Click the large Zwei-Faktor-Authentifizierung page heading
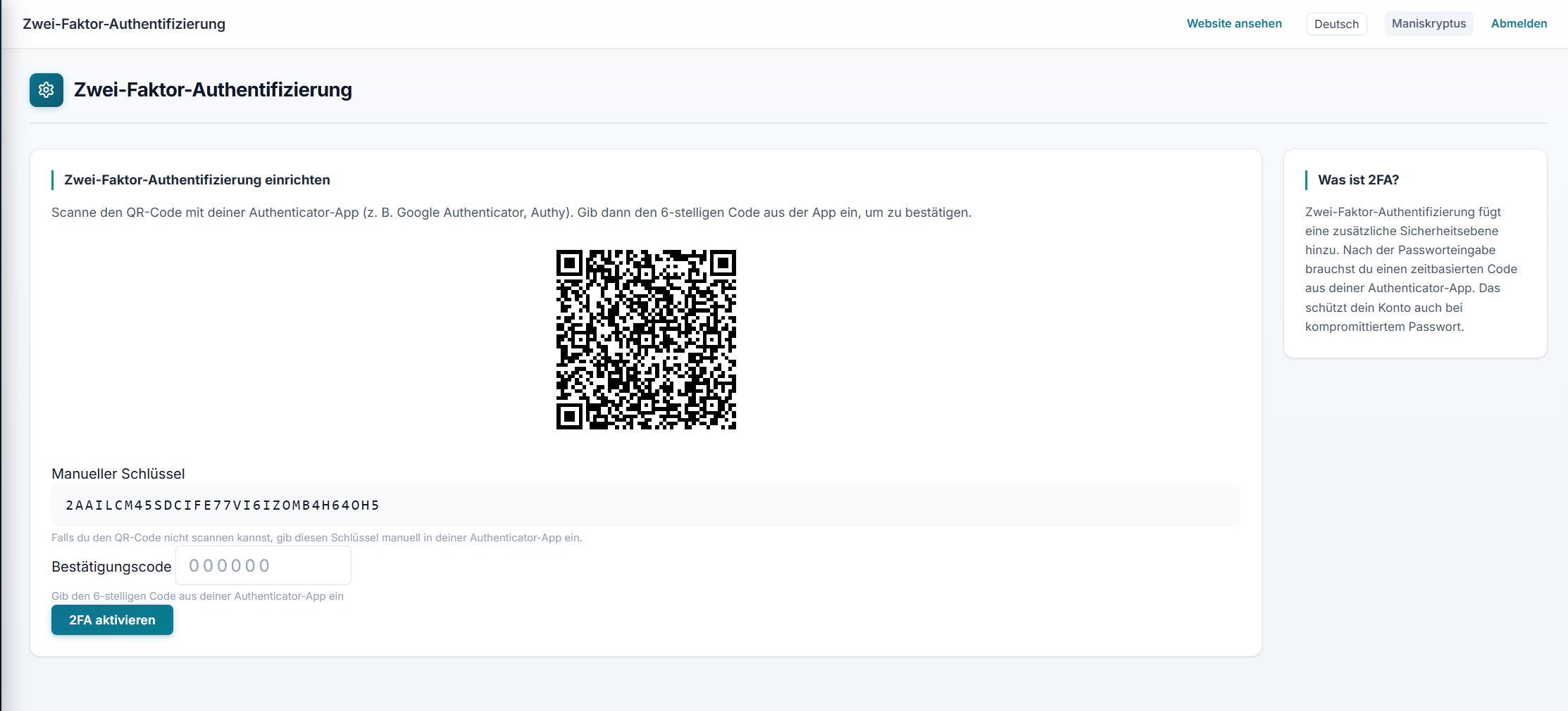 click(x=213, y=90)
